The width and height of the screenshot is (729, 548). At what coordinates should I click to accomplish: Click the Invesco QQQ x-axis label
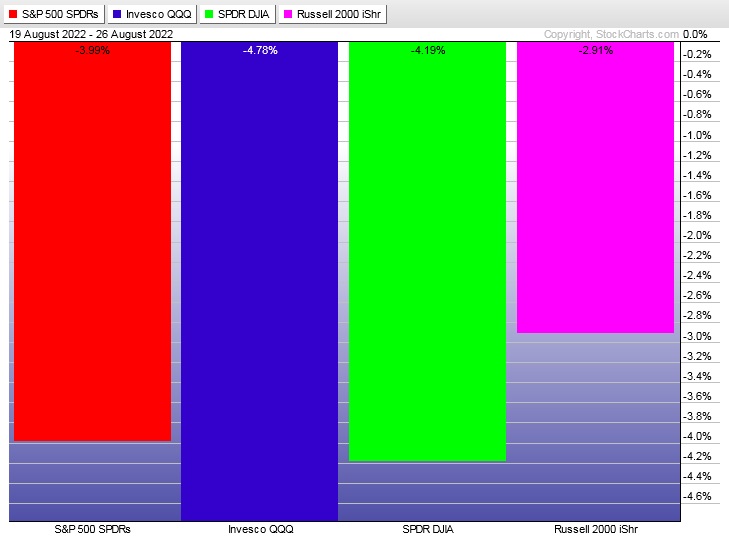[260, 529]
